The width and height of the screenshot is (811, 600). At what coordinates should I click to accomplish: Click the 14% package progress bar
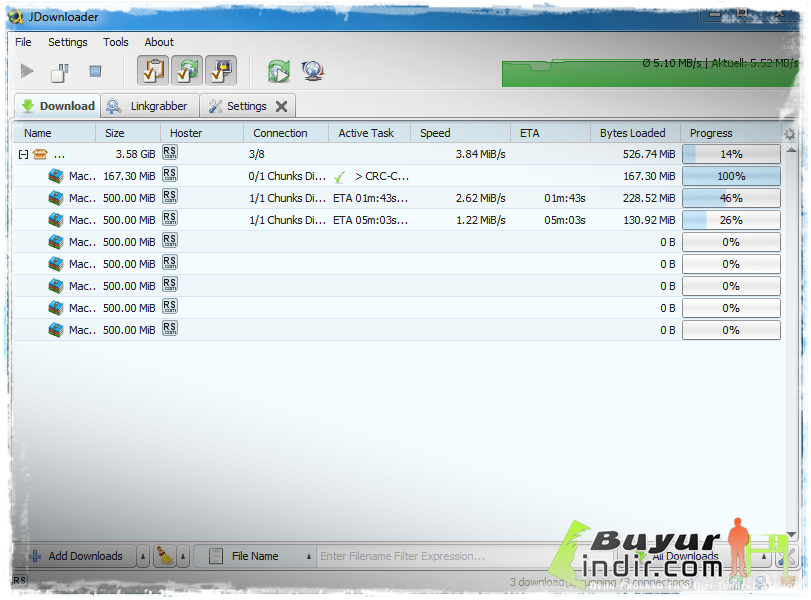731,154
